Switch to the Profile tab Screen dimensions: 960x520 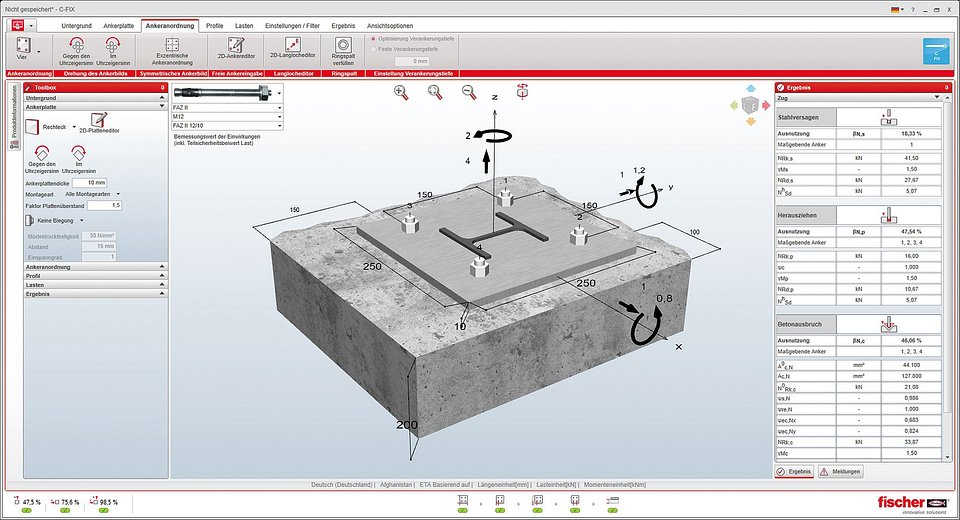click(x=214, y=24)
